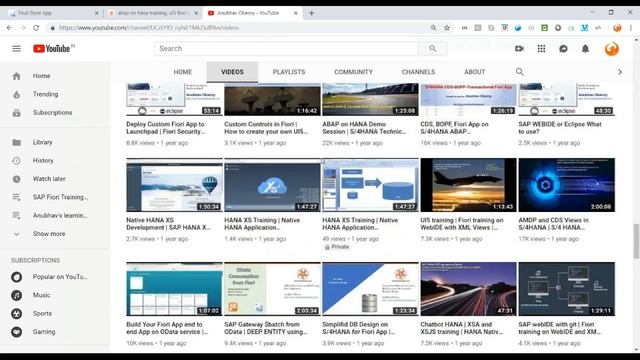Open Custom Controls in Fiori video title
This screenshot has width=640, height=360.
266,128
